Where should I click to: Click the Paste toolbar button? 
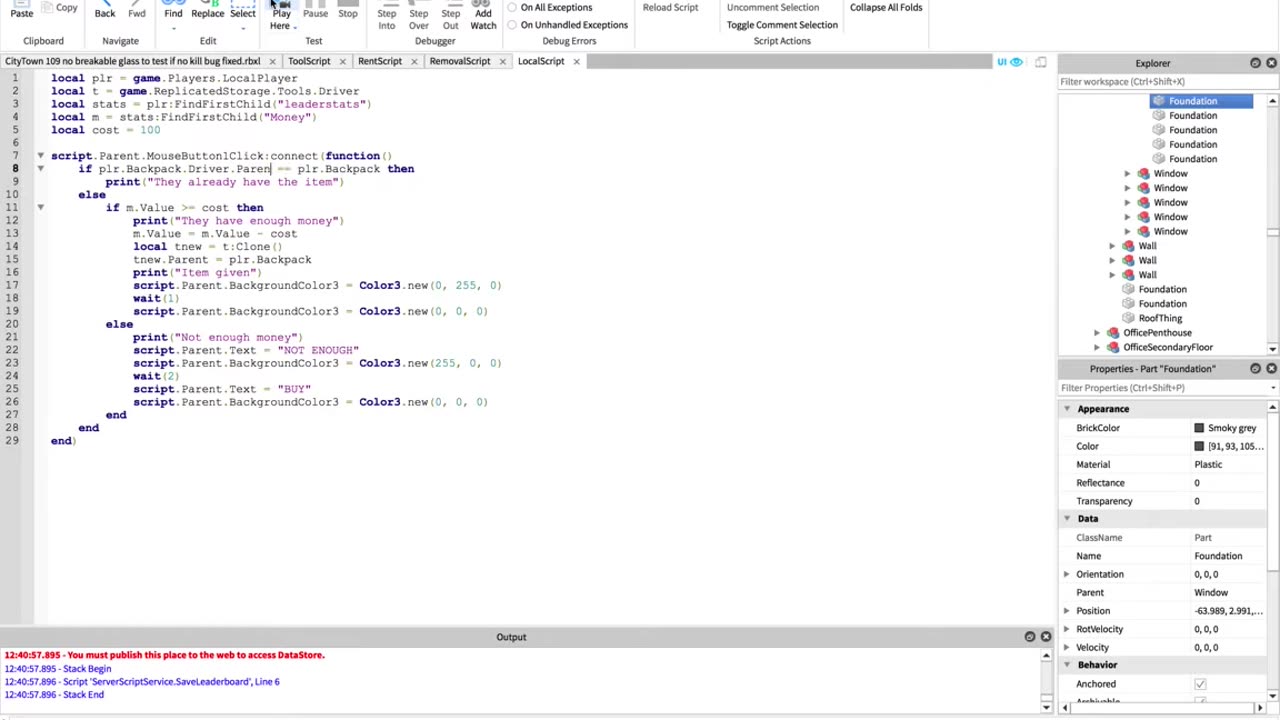pyautogui.click(x=21, y=10)
